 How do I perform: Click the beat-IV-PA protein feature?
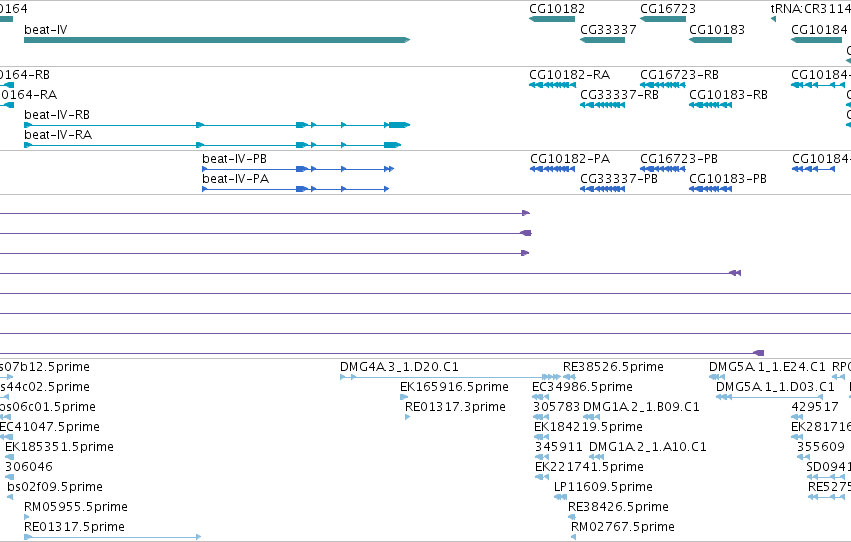pos(295,189)
